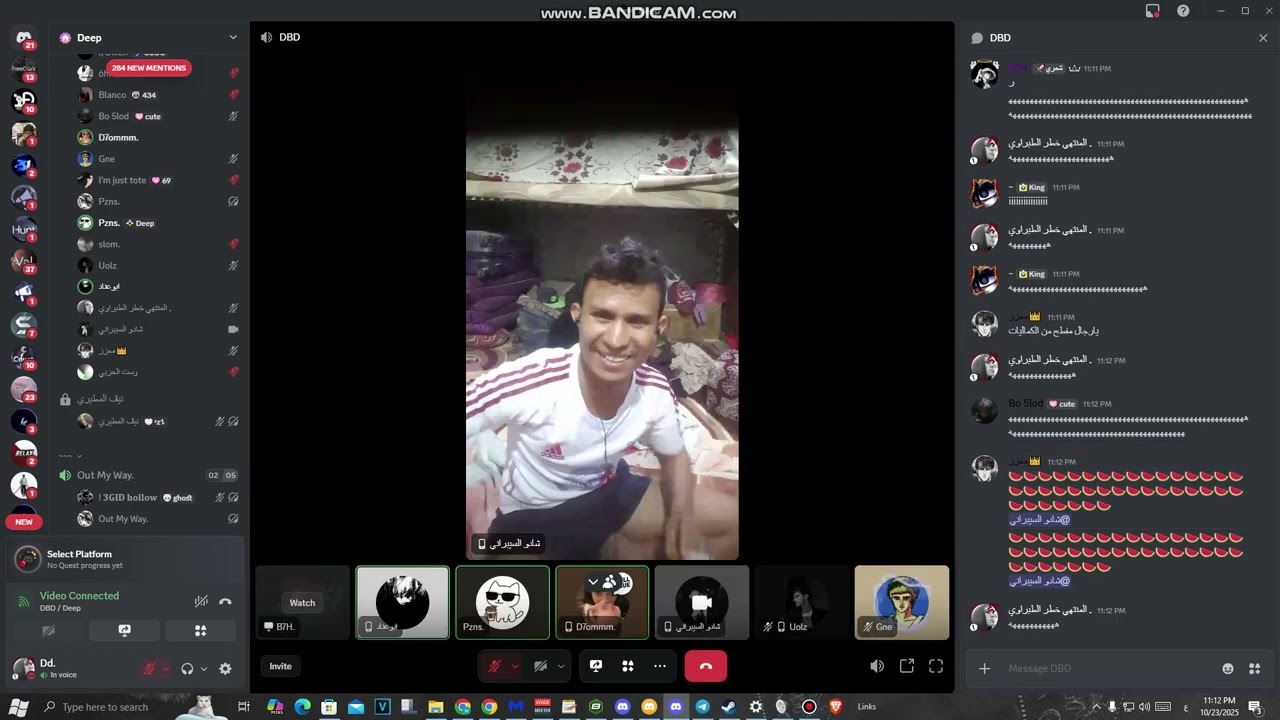The width and height of the screenshot is (1280, 720).
Task: Disconnect via sidebar Video Connected hang-up icon
Action: pyautogui.click(x=225, y=601)
